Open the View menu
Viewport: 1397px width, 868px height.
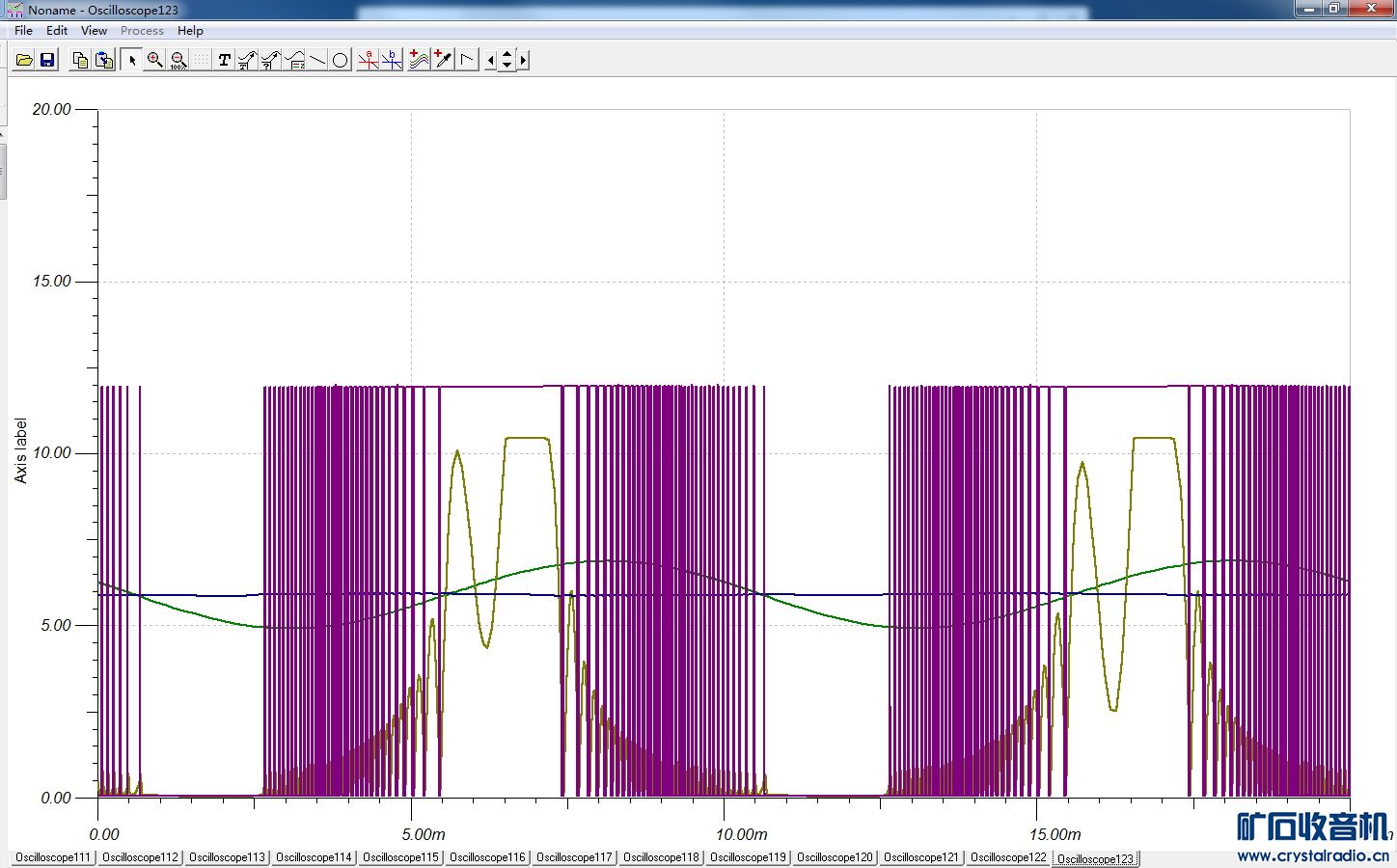click(94, 31)
